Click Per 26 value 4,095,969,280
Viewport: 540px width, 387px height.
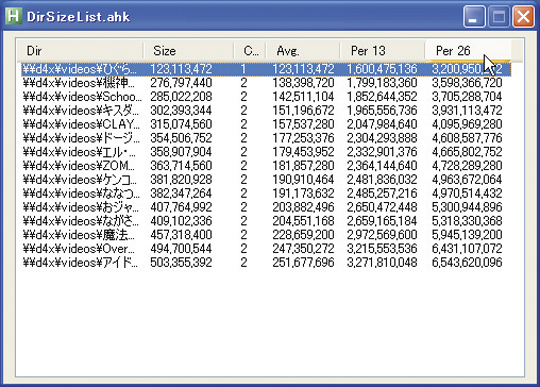[x=467, y=124]
